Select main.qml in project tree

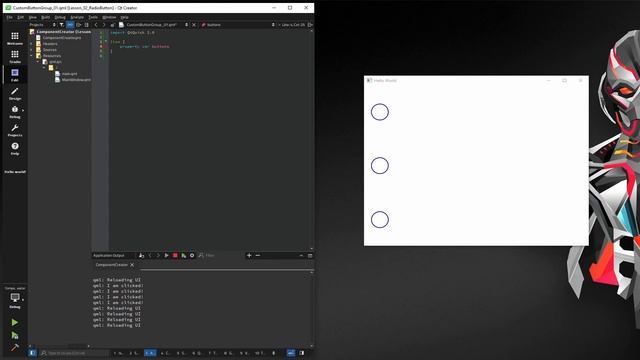click(69, 74)
